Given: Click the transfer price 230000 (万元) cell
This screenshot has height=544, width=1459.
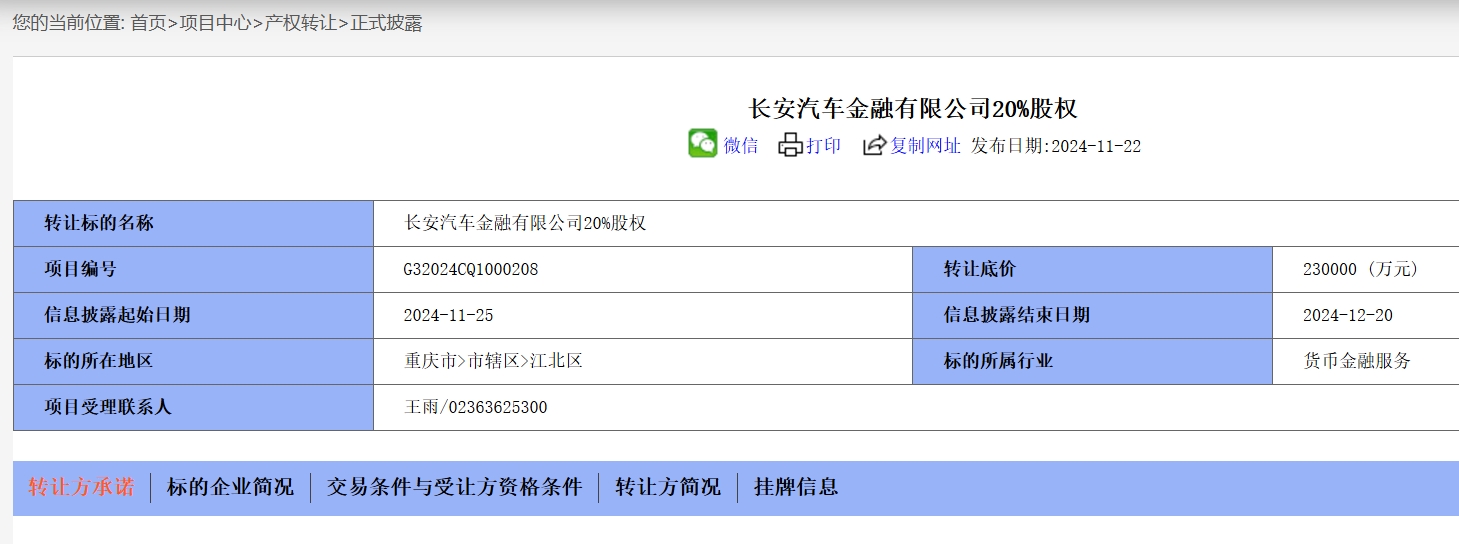Looking at the screenshot, I should click(1366, 269).
